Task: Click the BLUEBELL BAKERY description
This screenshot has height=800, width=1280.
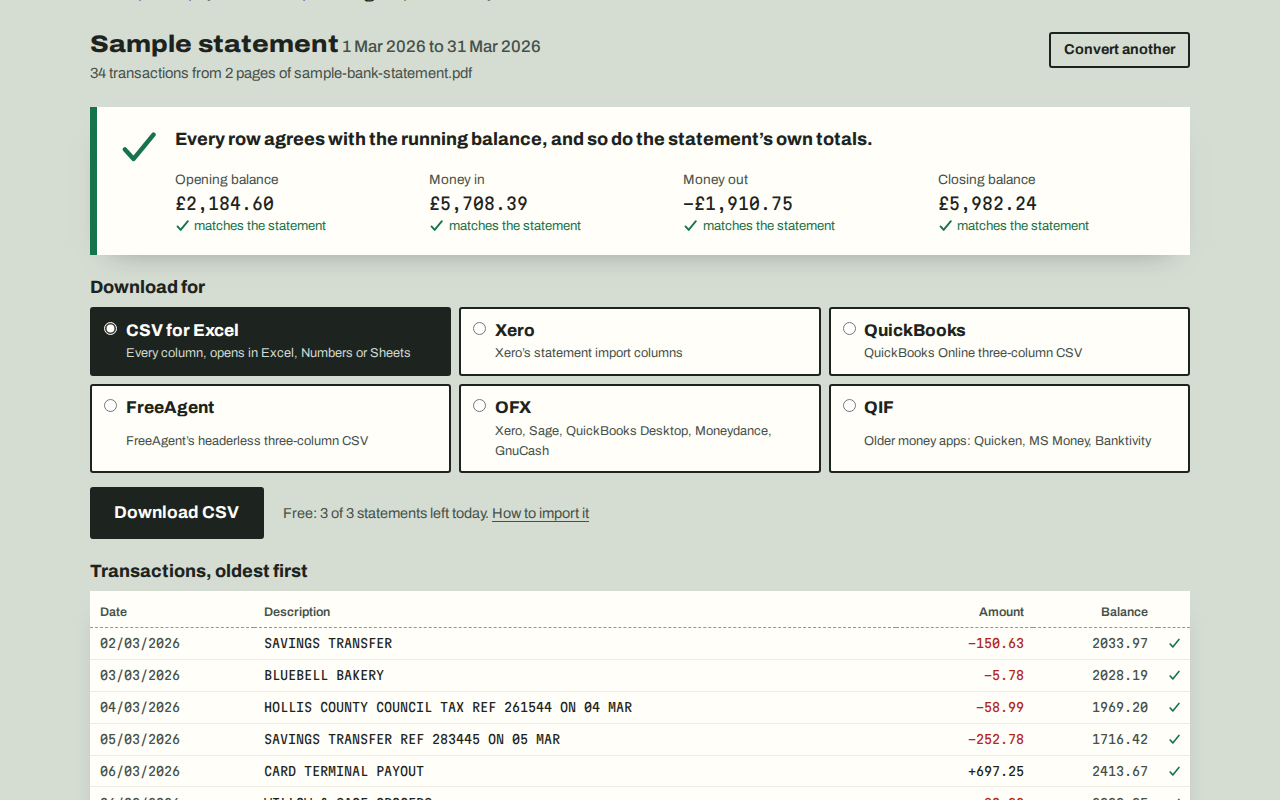Action: click(324, 676)
